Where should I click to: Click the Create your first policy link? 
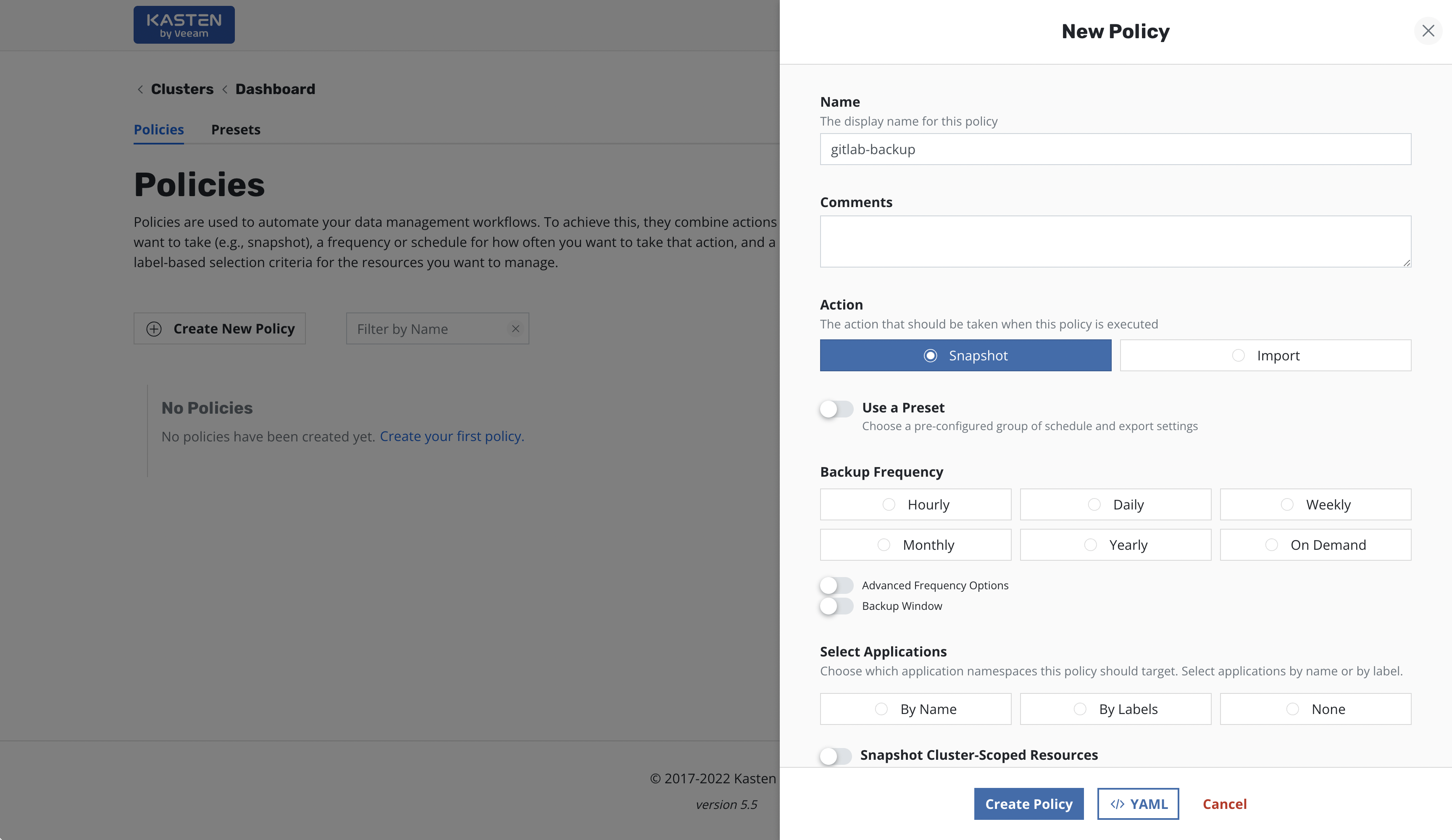[x=451, y=436]
